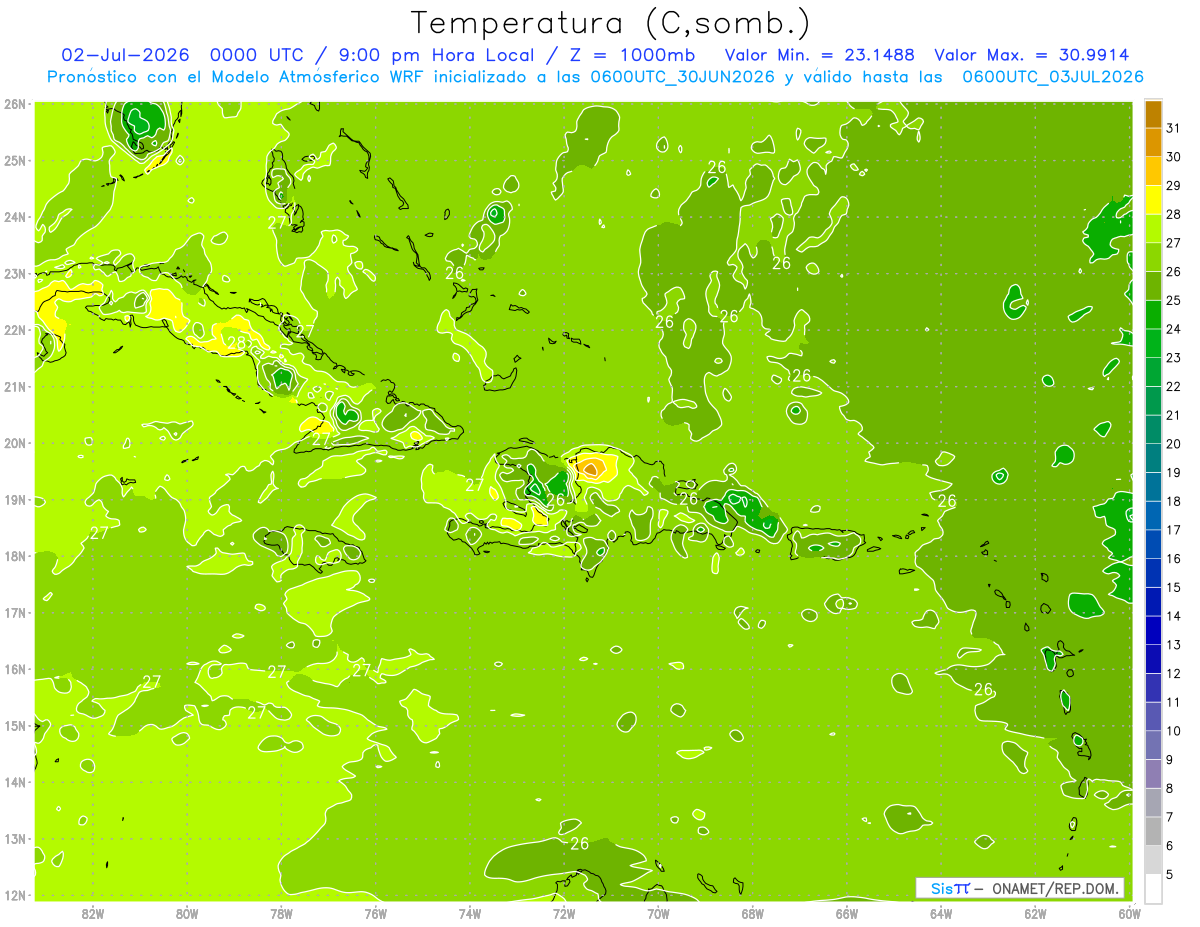Click the title "Temperatura (C,somb.)"
The height and width of the screenshot is (927, 1200).
tap(611, 23)
